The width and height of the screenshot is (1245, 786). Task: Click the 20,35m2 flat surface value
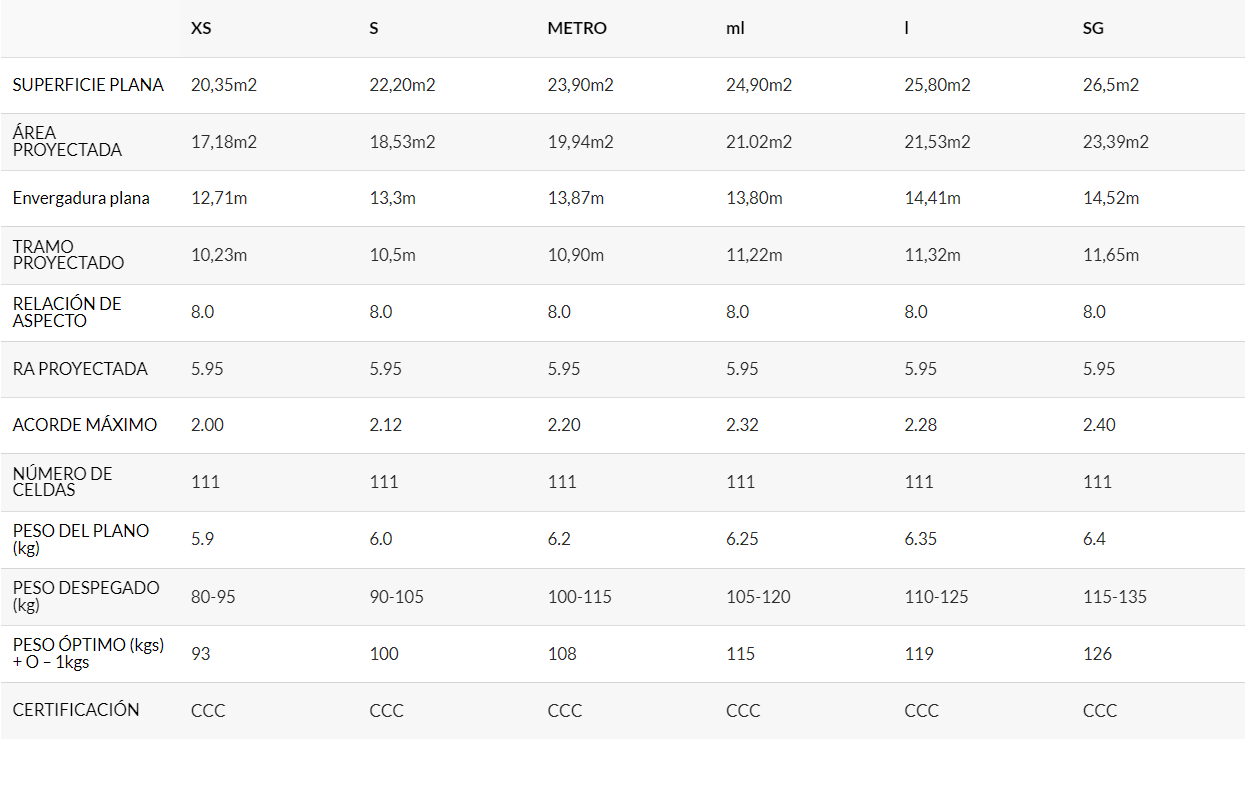pos(224,85)
